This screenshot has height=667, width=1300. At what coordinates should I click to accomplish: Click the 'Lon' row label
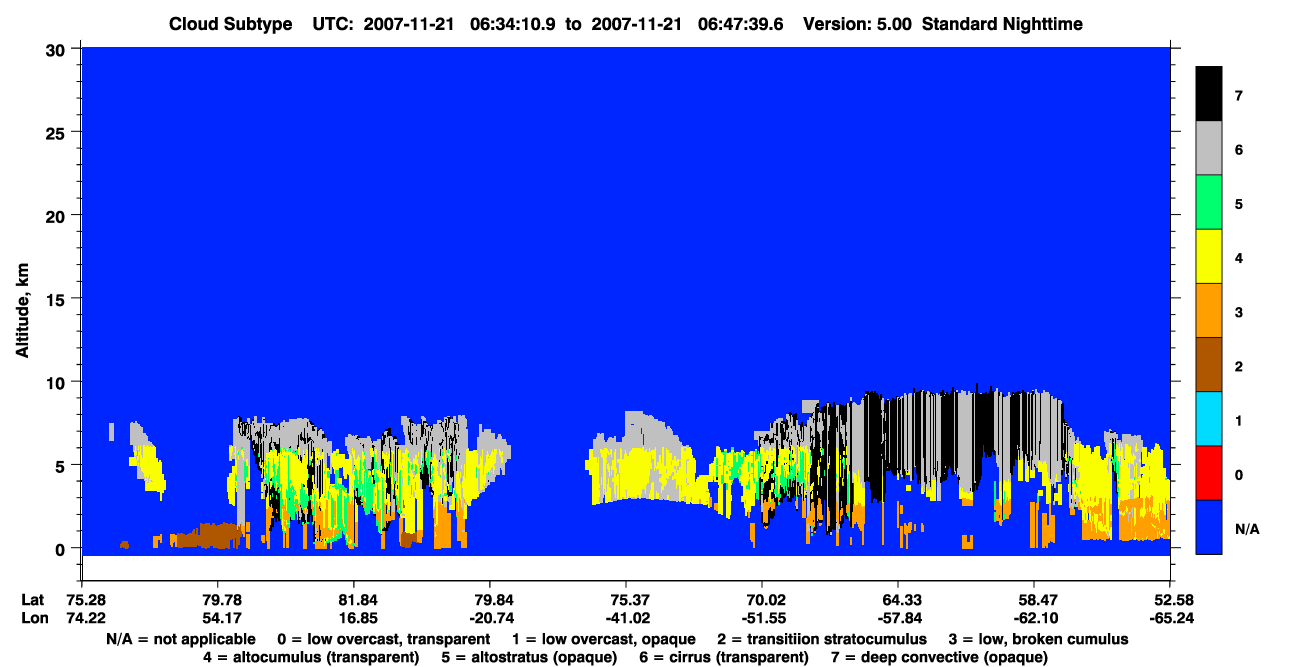tap(33, 618)
